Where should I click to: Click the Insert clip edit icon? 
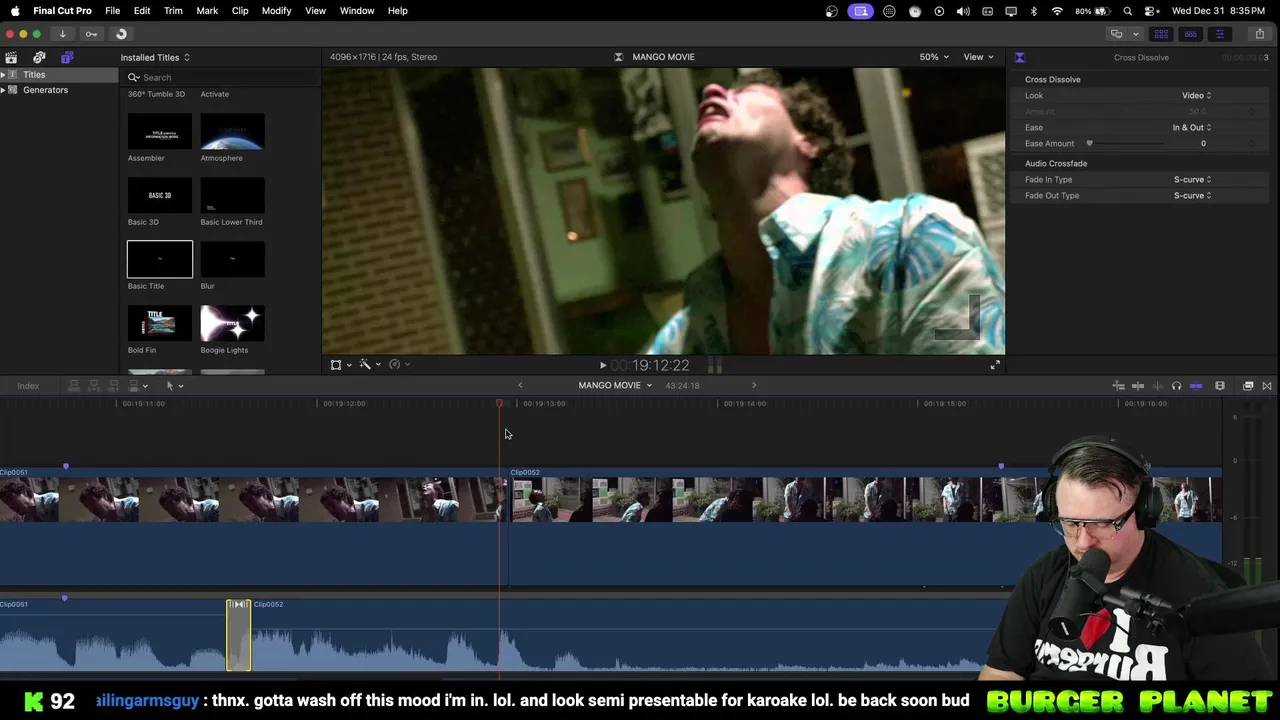(x=94, y=386)
